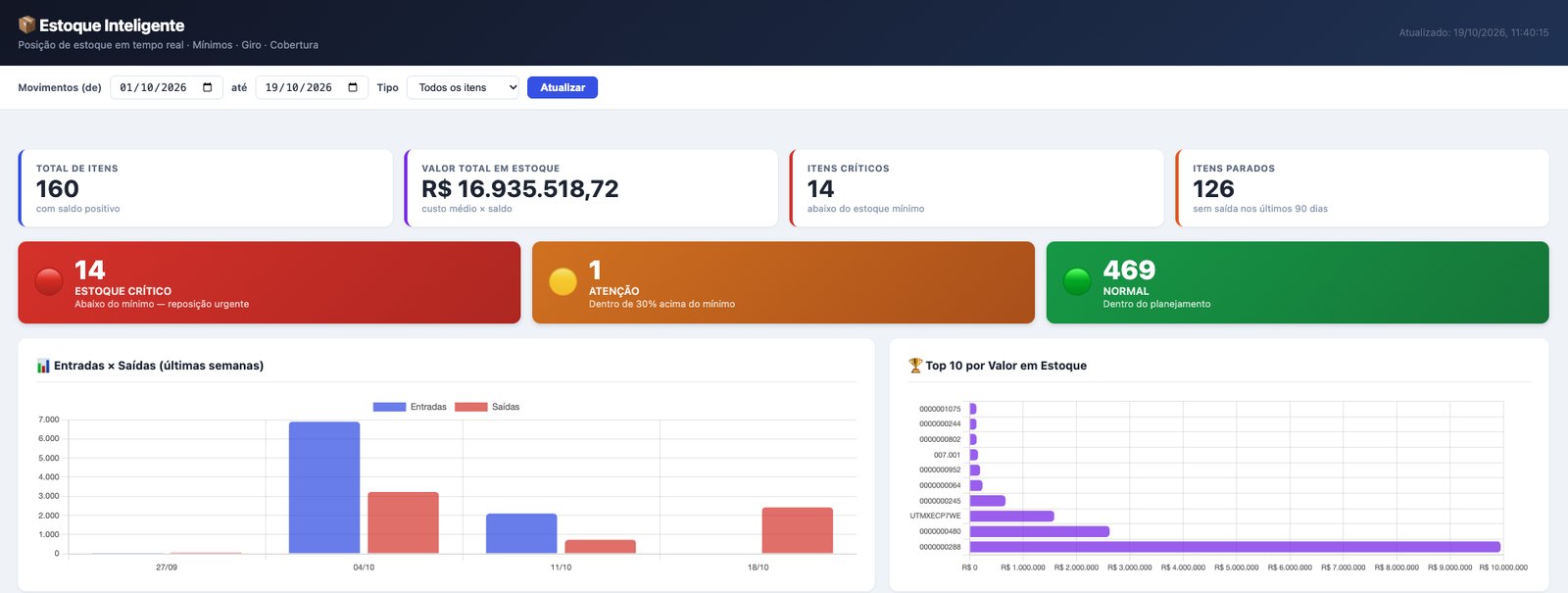
Task: Click the 27/09 week label on chart axis
Action: [167, 568]
